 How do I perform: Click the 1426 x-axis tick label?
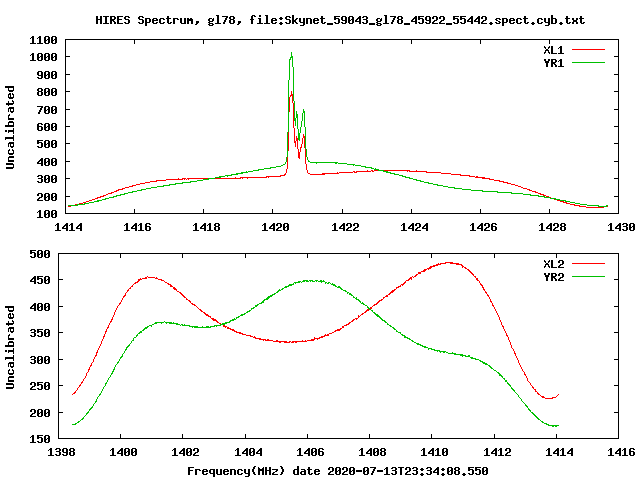(x=483, y=227)
